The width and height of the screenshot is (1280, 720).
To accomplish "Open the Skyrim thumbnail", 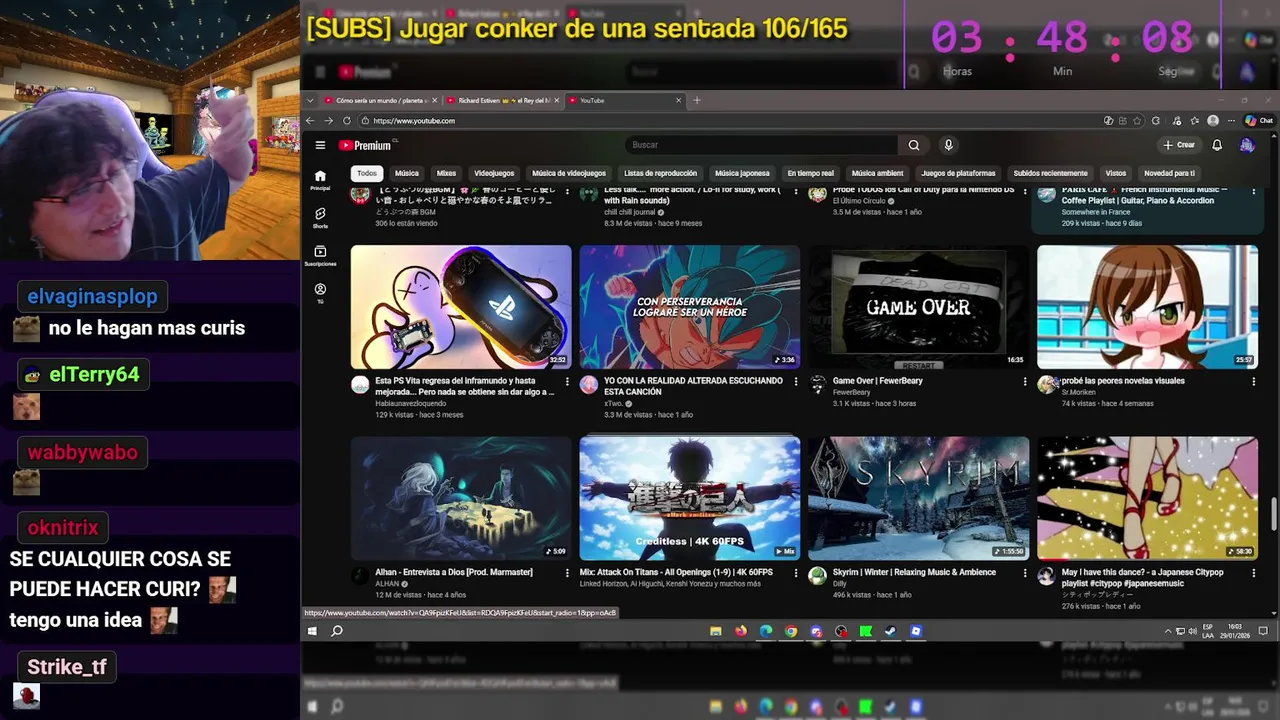I will (918, 498).
